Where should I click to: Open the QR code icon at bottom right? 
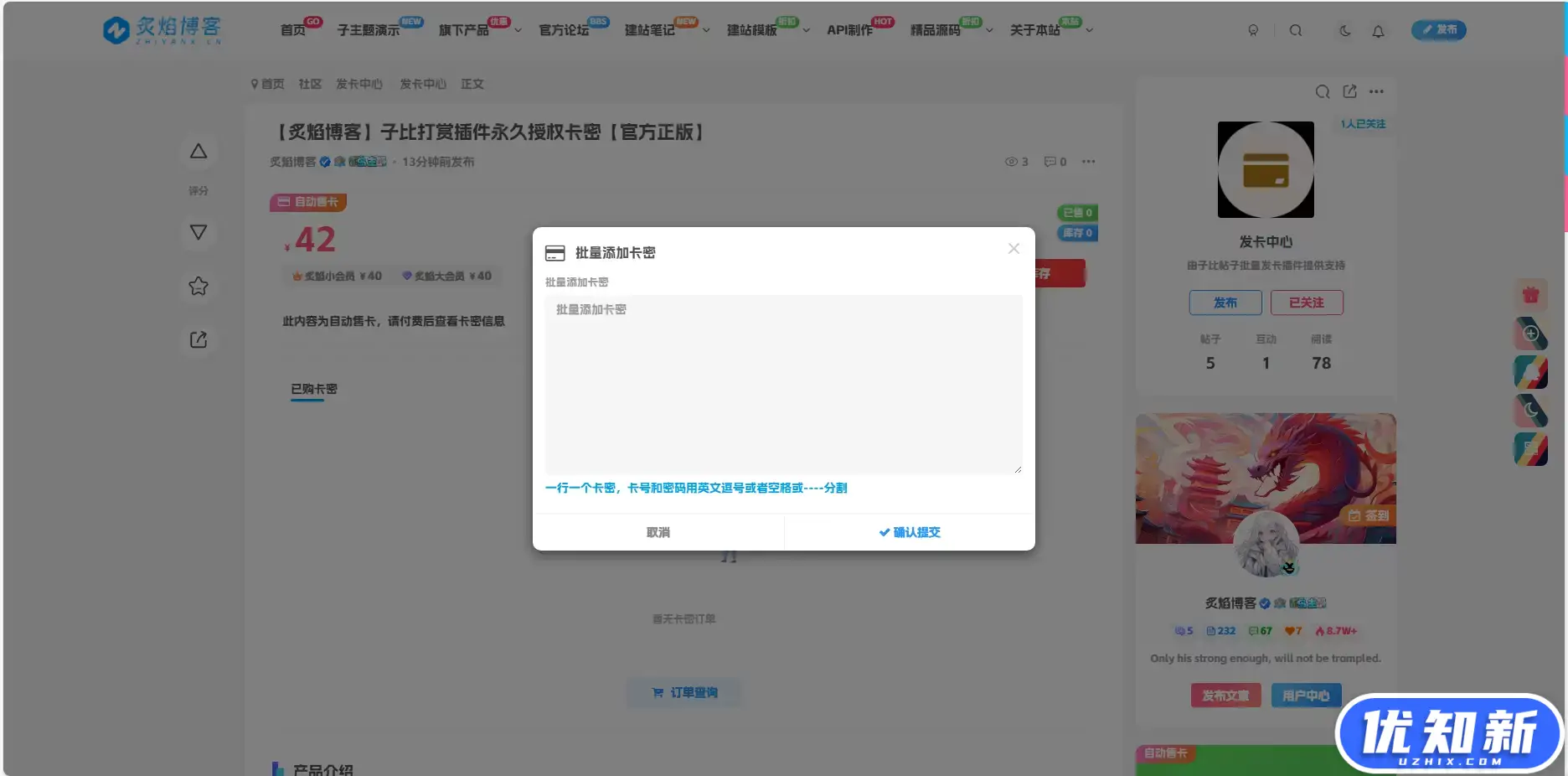pos(1531,450)
